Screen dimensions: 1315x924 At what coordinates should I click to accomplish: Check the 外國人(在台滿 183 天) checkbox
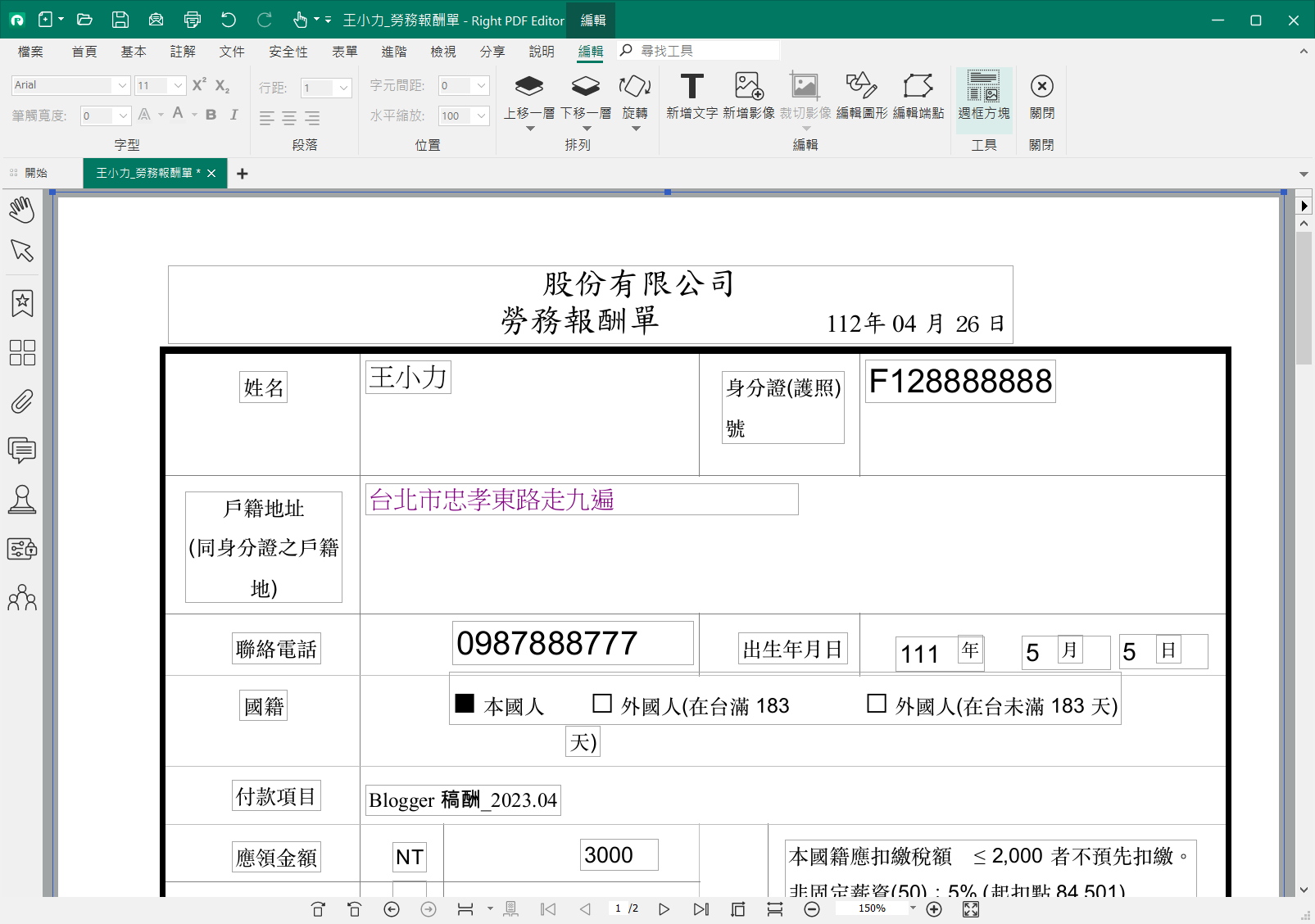point(602,704)
